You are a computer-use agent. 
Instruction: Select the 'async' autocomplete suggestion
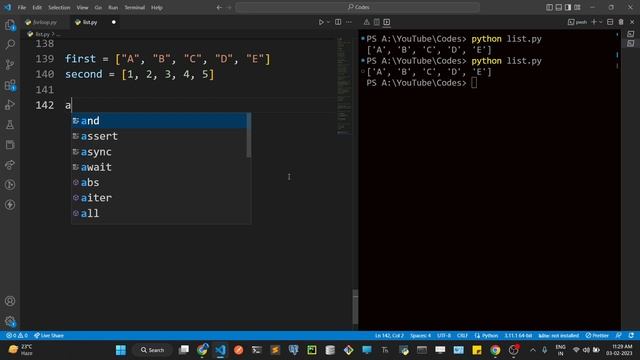pos(159,152)
